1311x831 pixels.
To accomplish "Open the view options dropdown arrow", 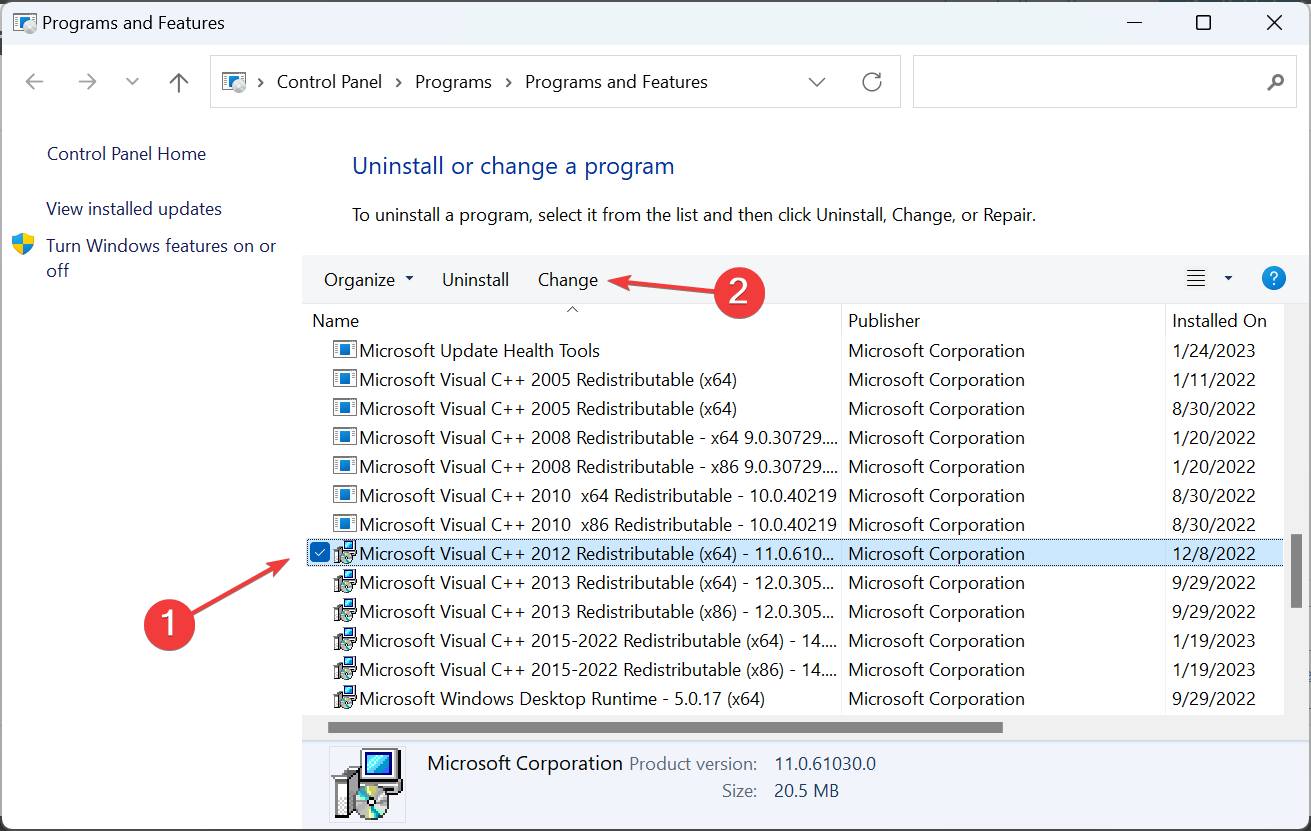I will click(1228, 279).
